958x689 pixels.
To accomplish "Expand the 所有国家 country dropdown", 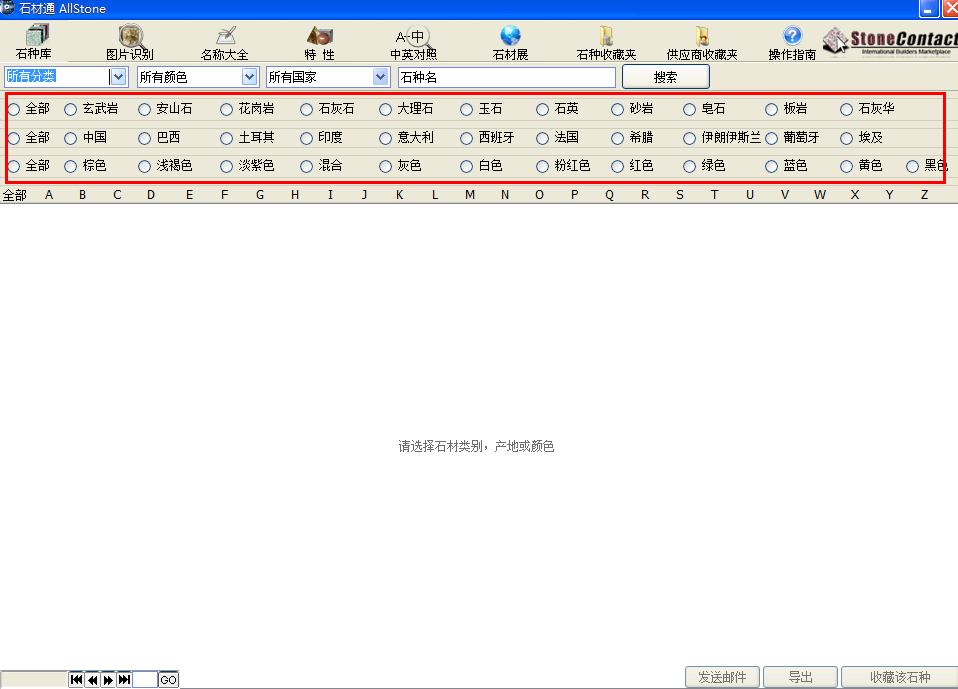I will point(380,77).
